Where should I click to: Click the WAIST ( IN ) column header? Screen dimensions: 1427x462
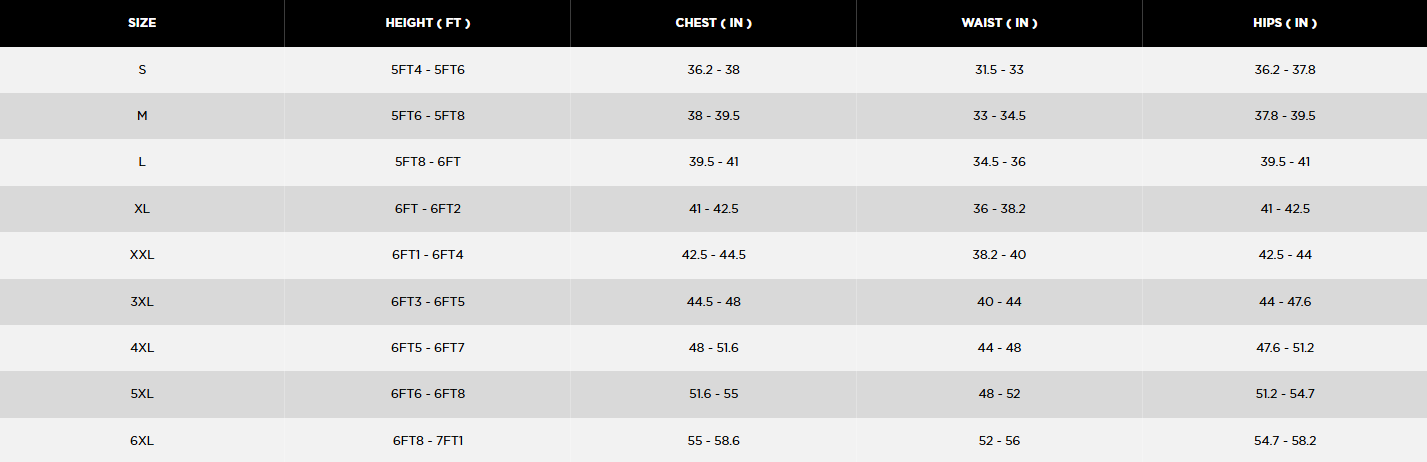[x=999, y=23]
